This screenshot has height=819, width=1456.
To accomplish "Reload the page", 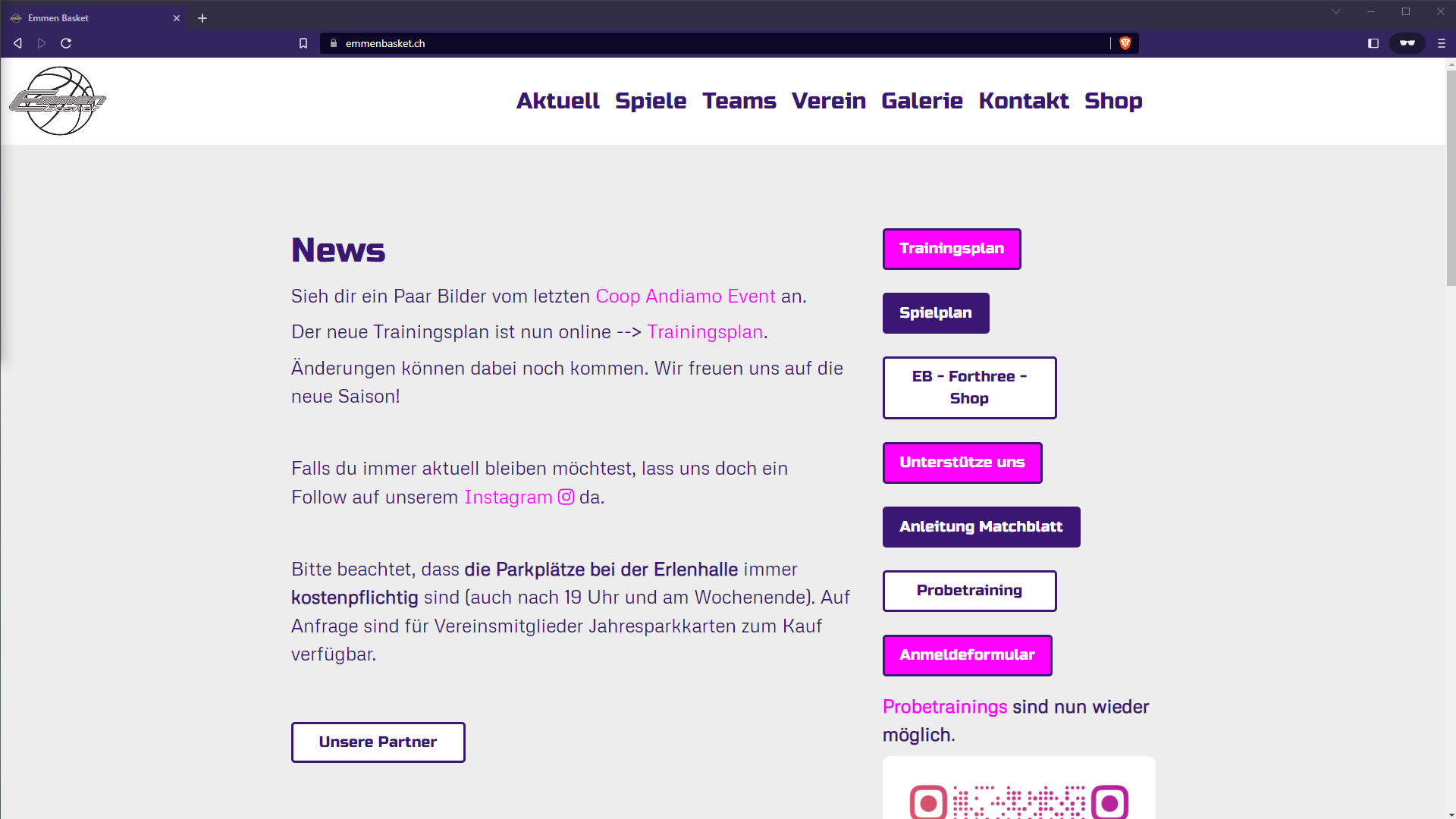I will 66,43.
